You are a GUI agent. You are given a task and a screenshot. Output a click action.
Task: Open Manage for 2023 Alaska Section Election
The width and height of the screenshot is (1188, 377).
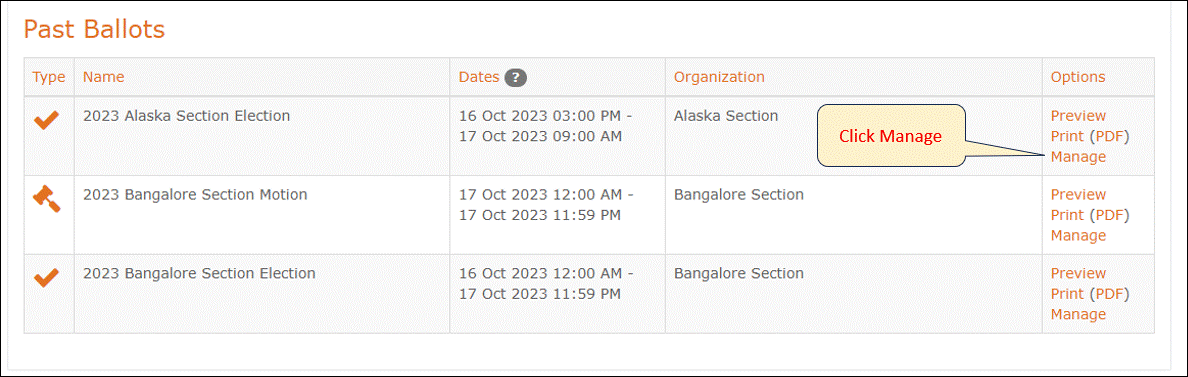coord(1078,157)
